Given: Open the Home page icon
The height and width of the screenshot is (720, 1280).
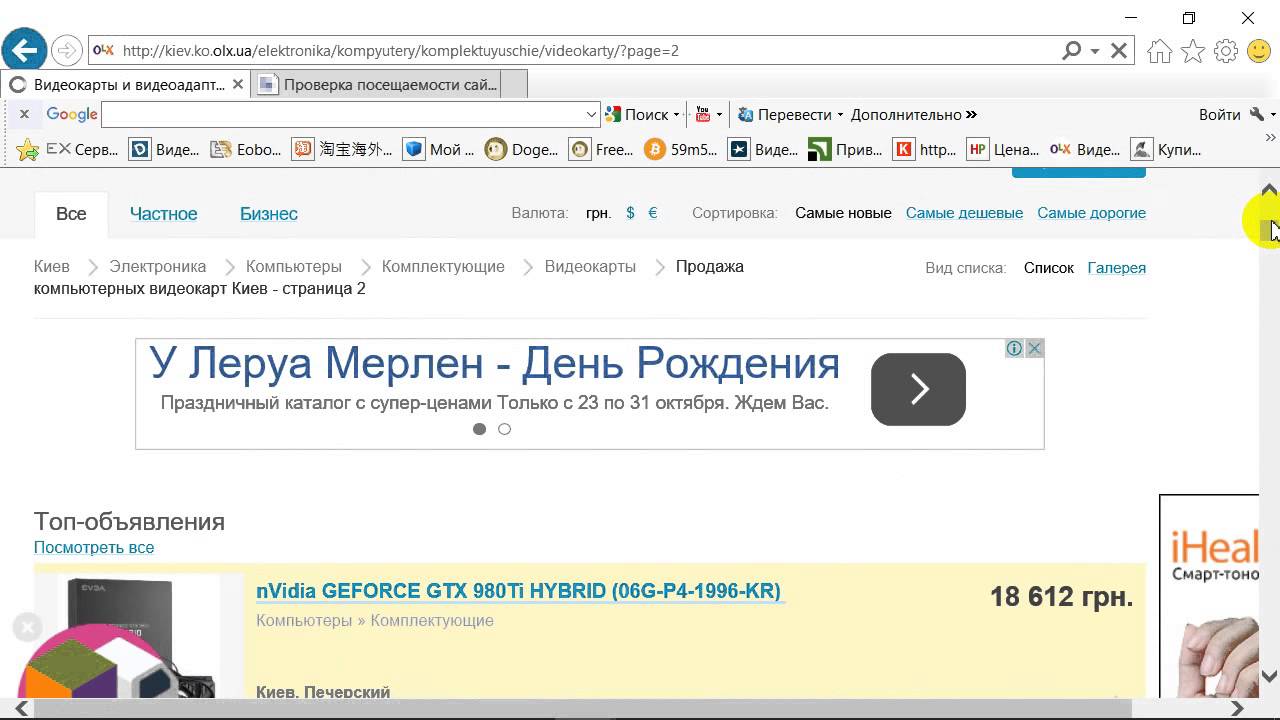Looking at the screenshot, I should (x=1159, y=51).
